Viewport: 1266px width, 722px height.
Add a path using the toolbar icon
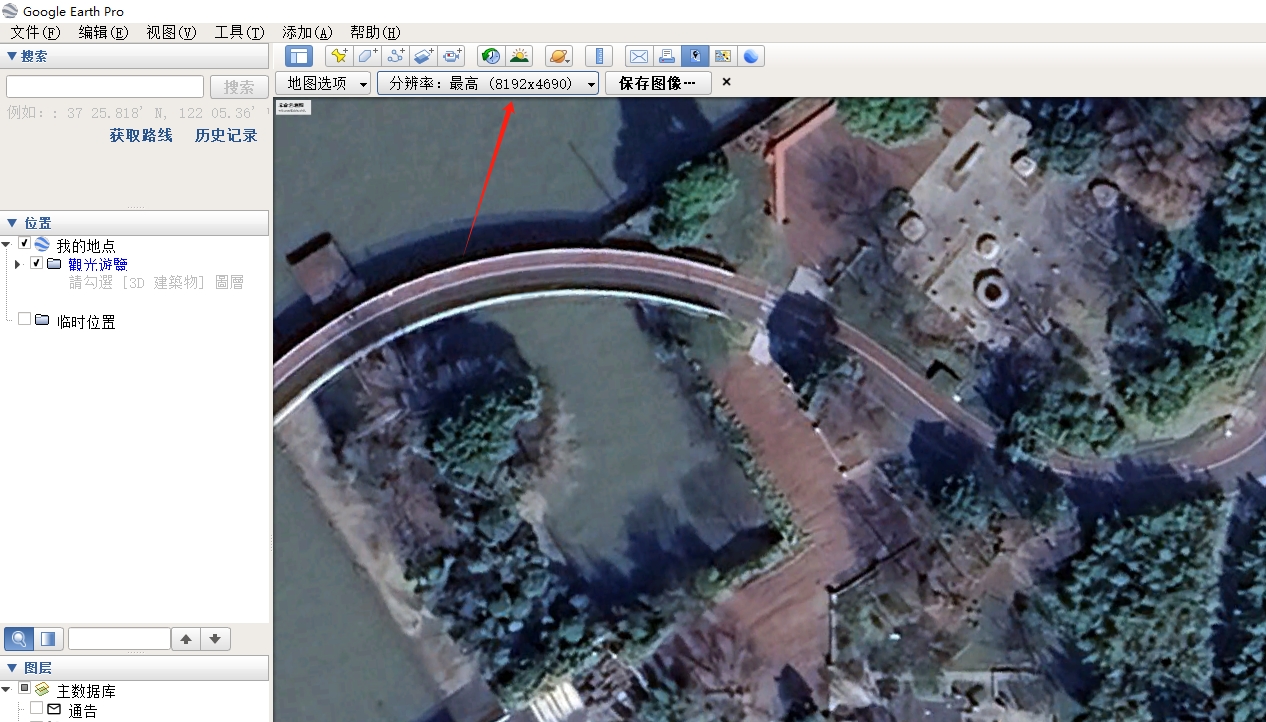(x=395, y=56)
